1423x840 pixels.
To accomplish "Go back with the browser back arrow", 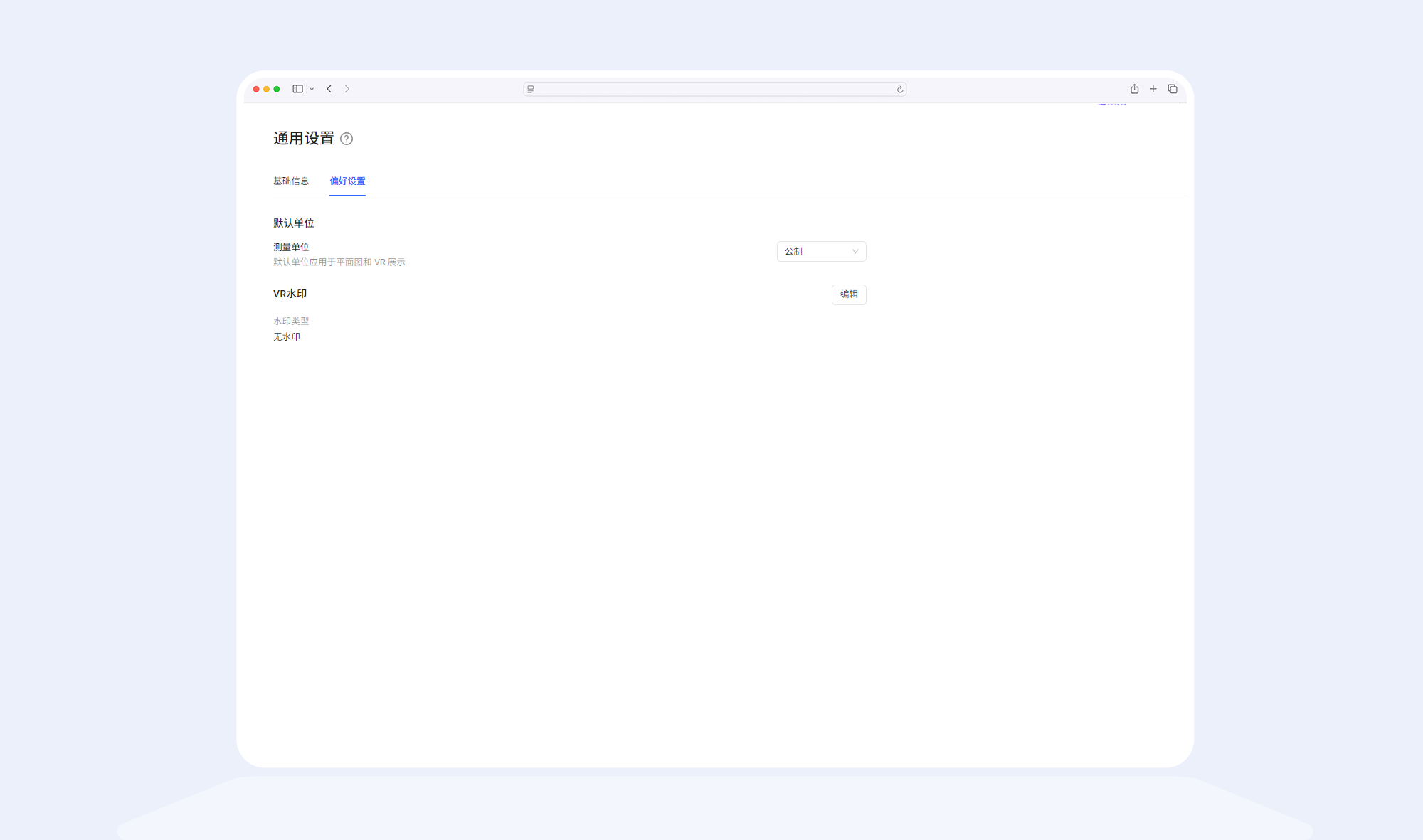I will [x=329, y=89].
